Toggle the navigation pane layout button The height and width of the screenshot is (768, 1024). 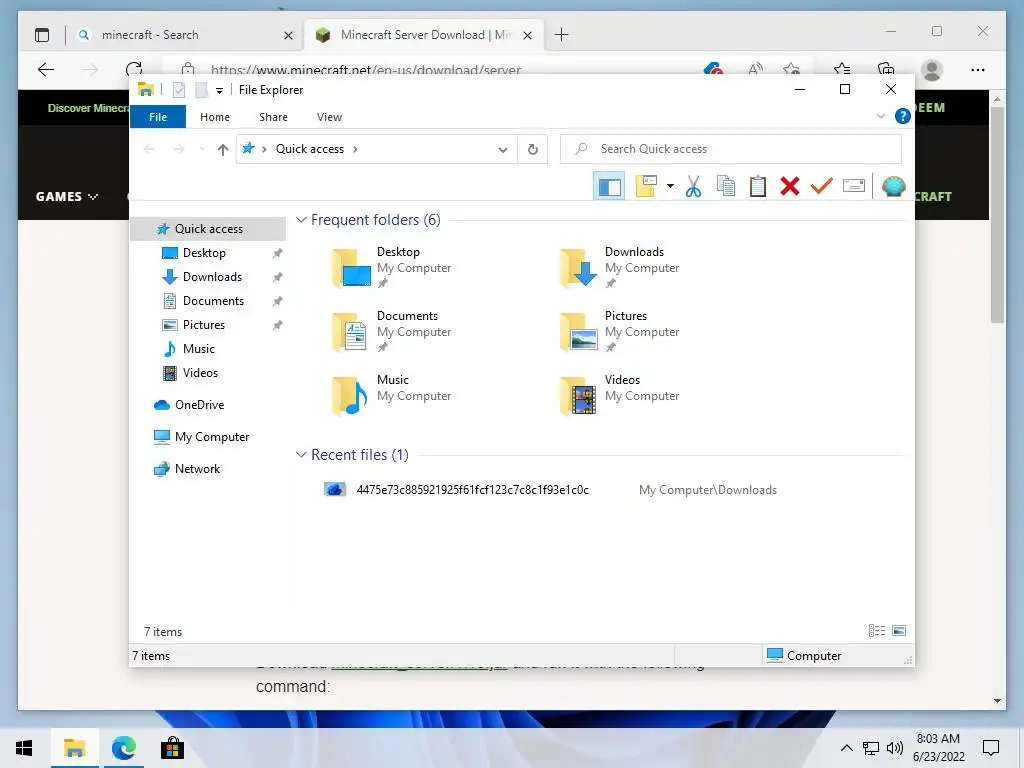609,187
